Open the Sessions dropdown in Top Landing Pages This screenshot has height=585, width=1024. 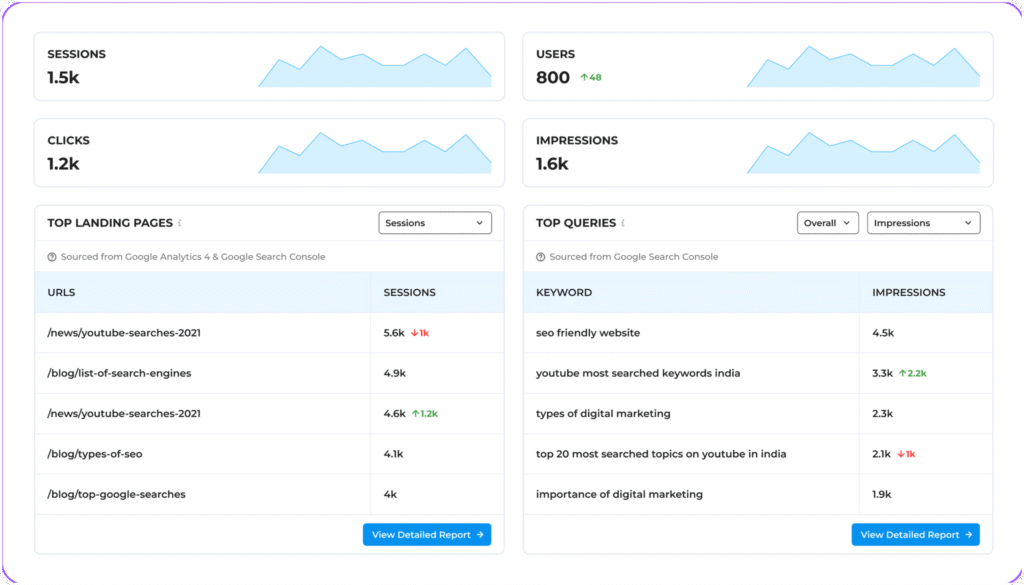(x=435, y=223)
